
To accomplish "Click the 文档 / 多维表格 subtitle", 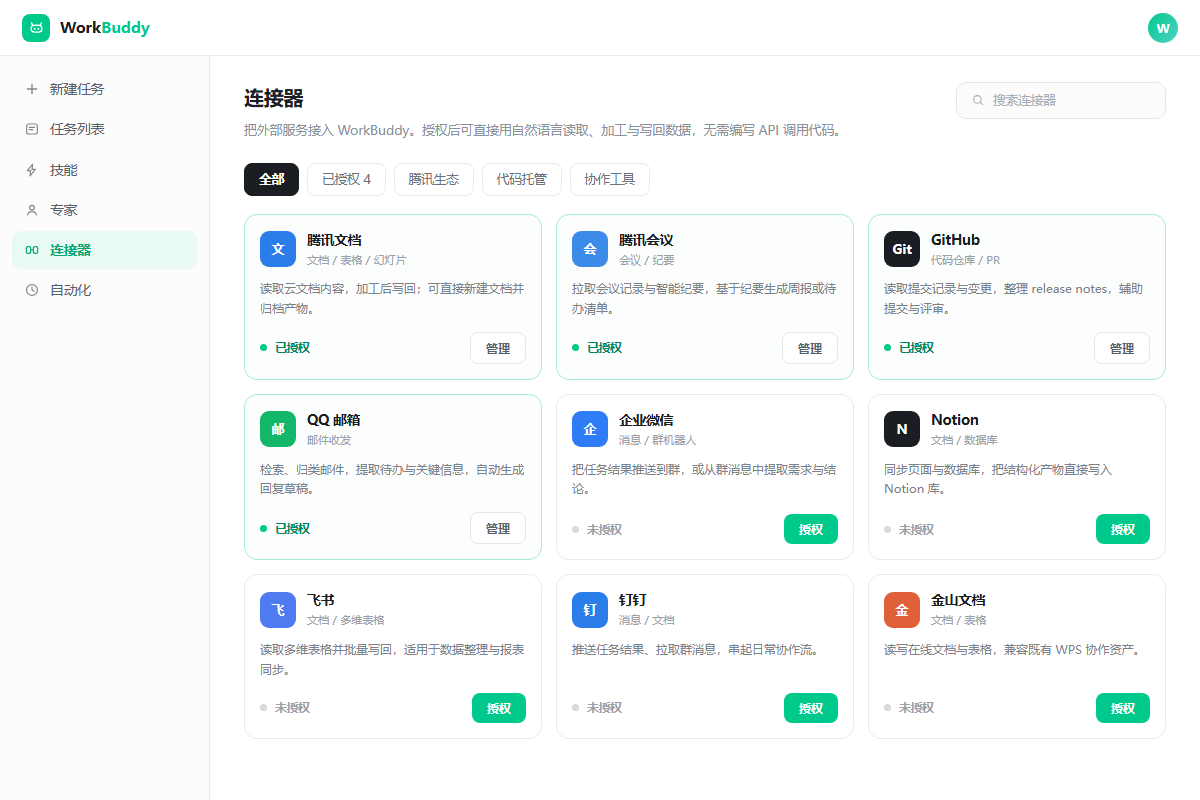I will pyautogui.click(x=345, y=620).
